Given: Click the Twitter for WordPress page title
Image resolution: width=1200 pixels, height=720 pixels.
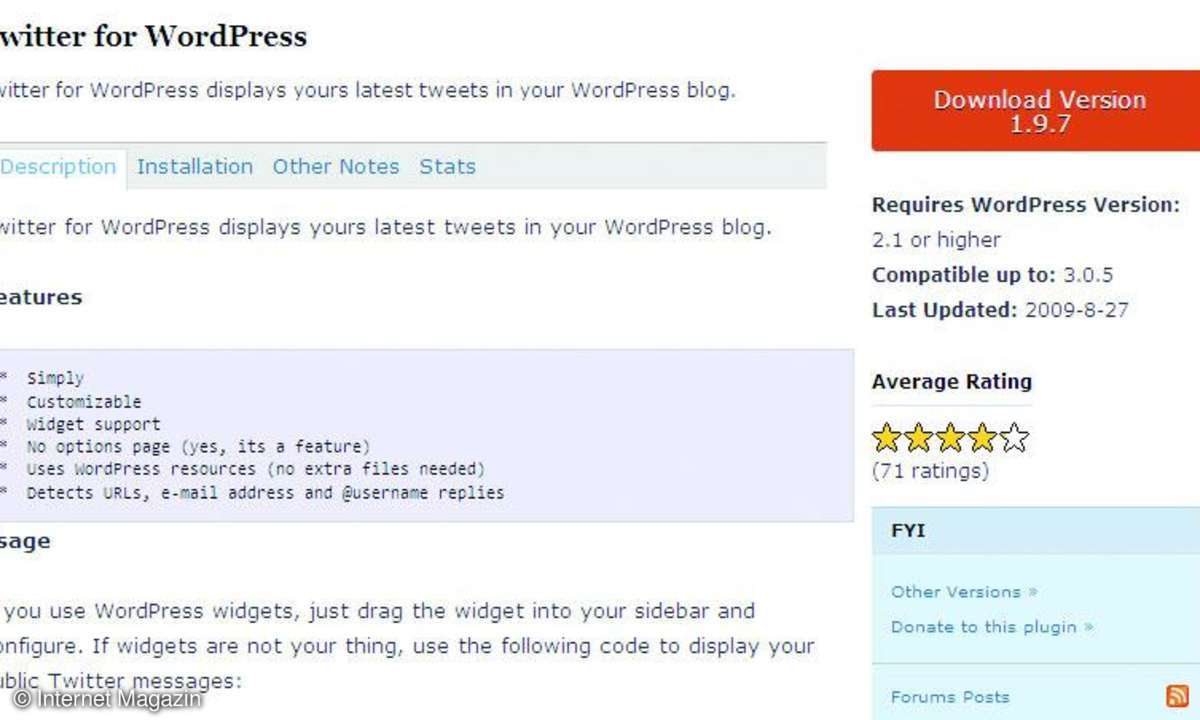Looking at the screenshot, I should pos(152,37).
